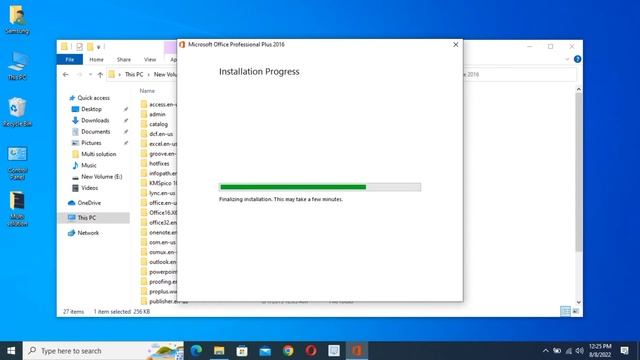The height and width of the screenshot is (360, 640).
Task: Click the Explorer vertical scrollbar
Action: (x=578, y=171)
